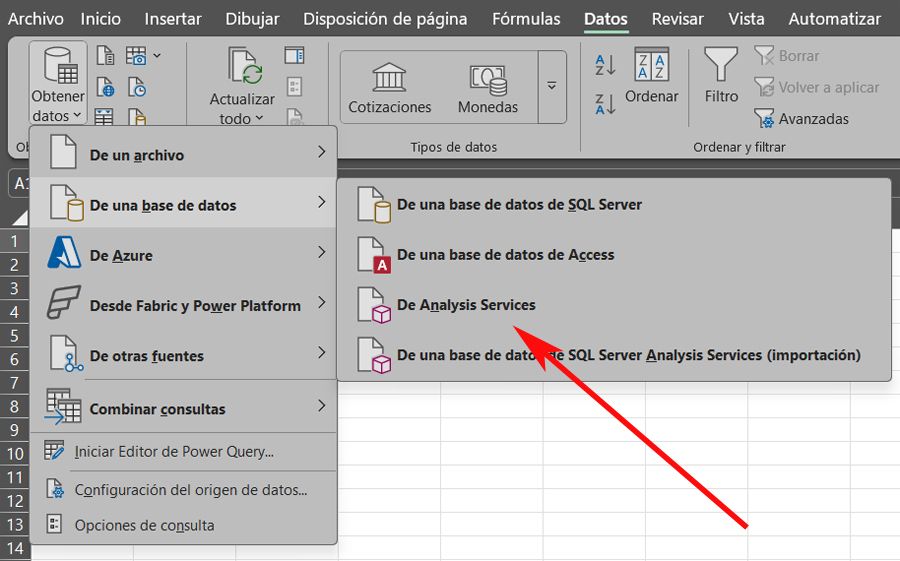The width and height of the screenshot is (900, 561).
Task: Click the From Web globe icon
Action: point(105,87)
